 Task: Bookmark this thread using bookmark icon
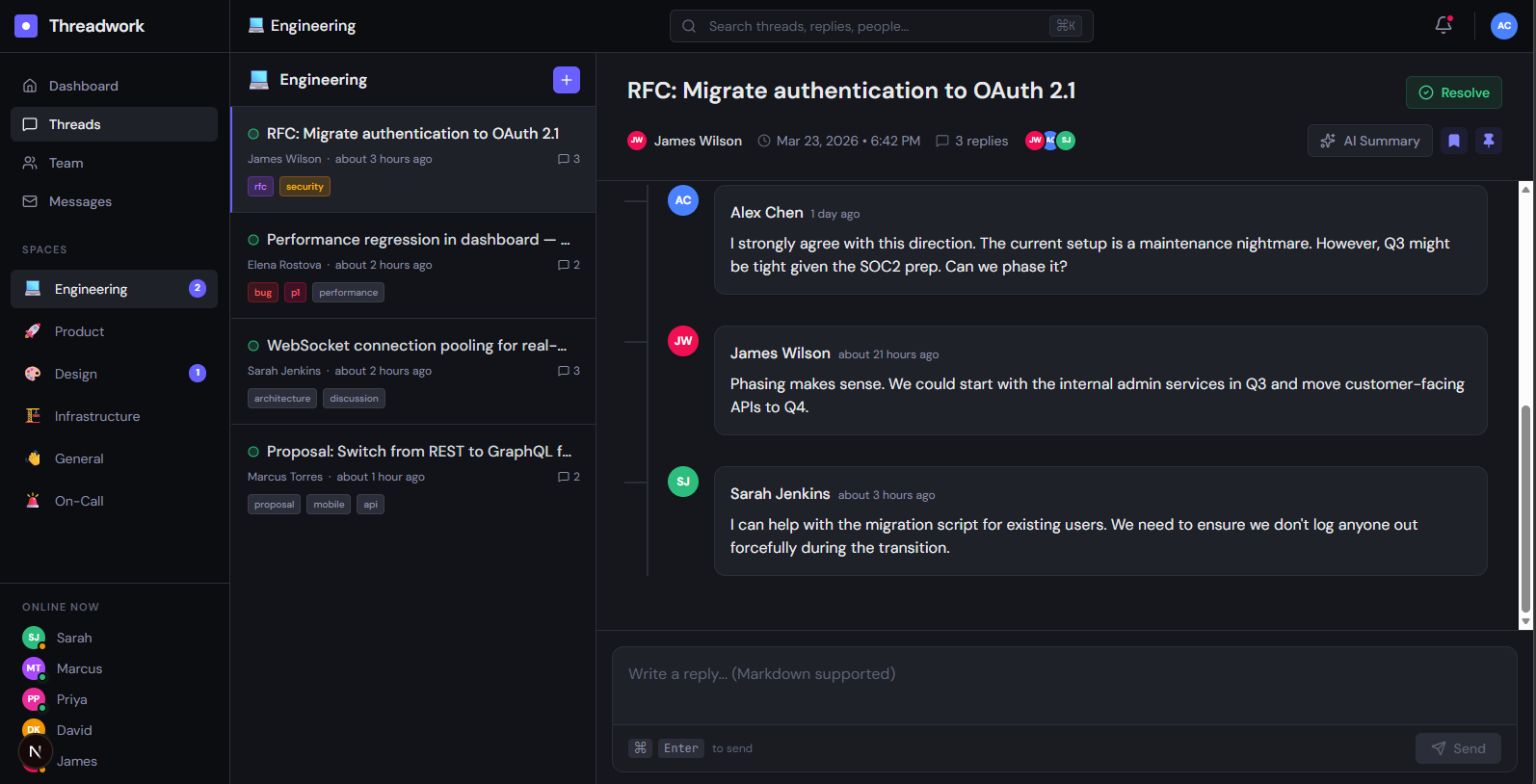pos(1454,141)
